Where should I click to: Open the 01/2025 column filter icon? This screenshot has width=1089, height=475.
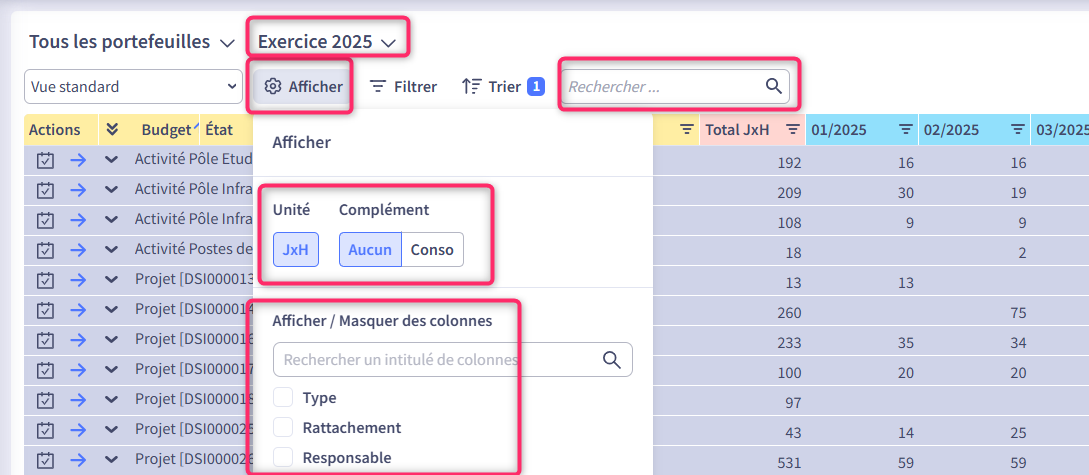[905, 129]
